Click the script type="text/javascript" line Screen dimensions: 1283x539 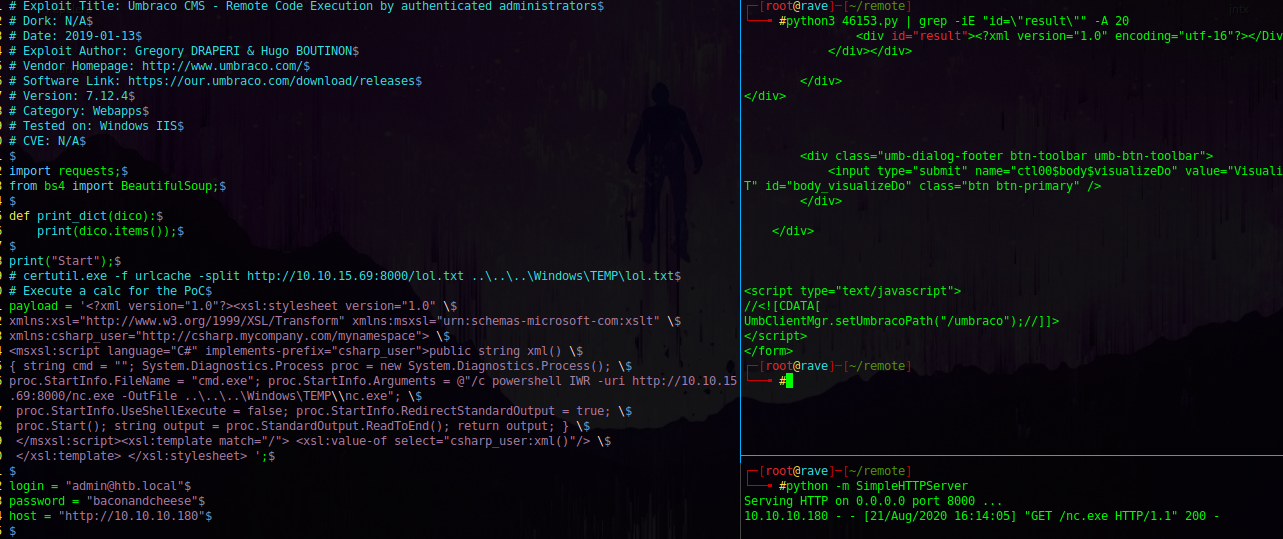852,291
